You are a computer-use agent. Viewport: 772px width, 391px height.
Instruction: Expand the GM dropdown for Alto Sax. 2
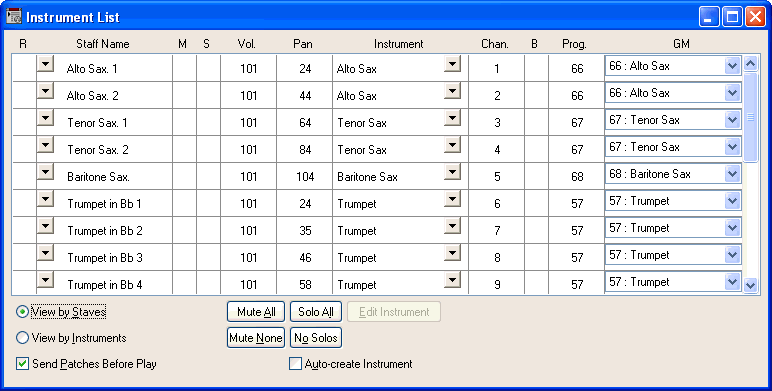pyautogui.click(x=732, y=93)
